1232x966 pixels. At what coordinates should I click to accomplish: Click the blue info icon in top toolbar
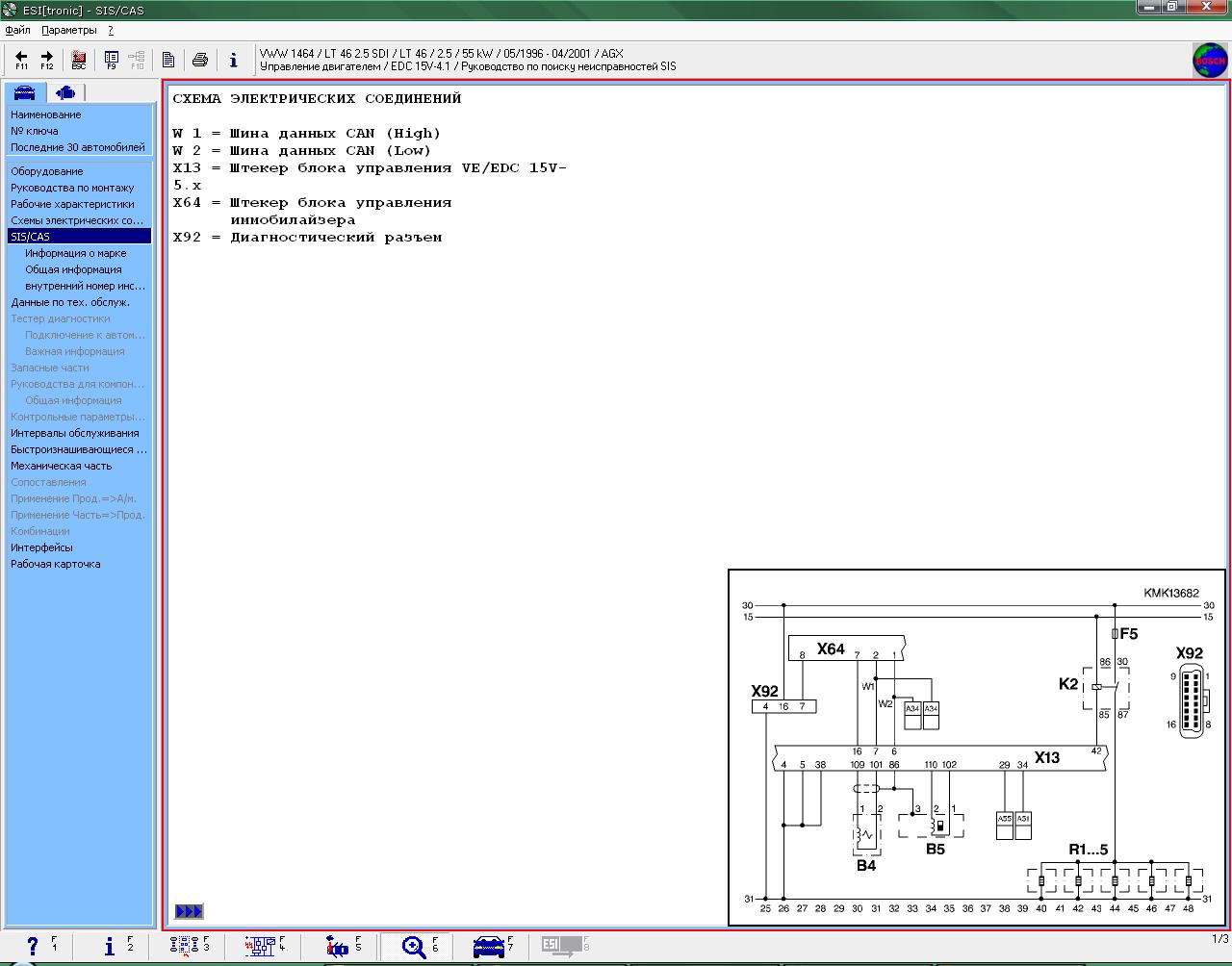coord(233,60)
